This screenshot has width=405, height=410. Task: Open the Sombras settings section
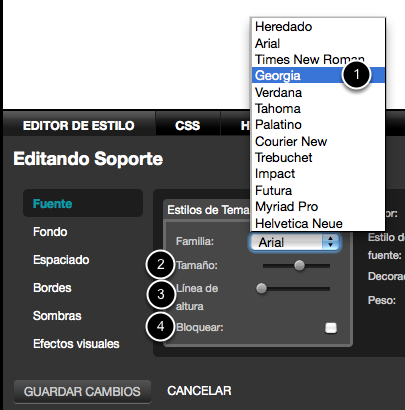pos(57,316)
